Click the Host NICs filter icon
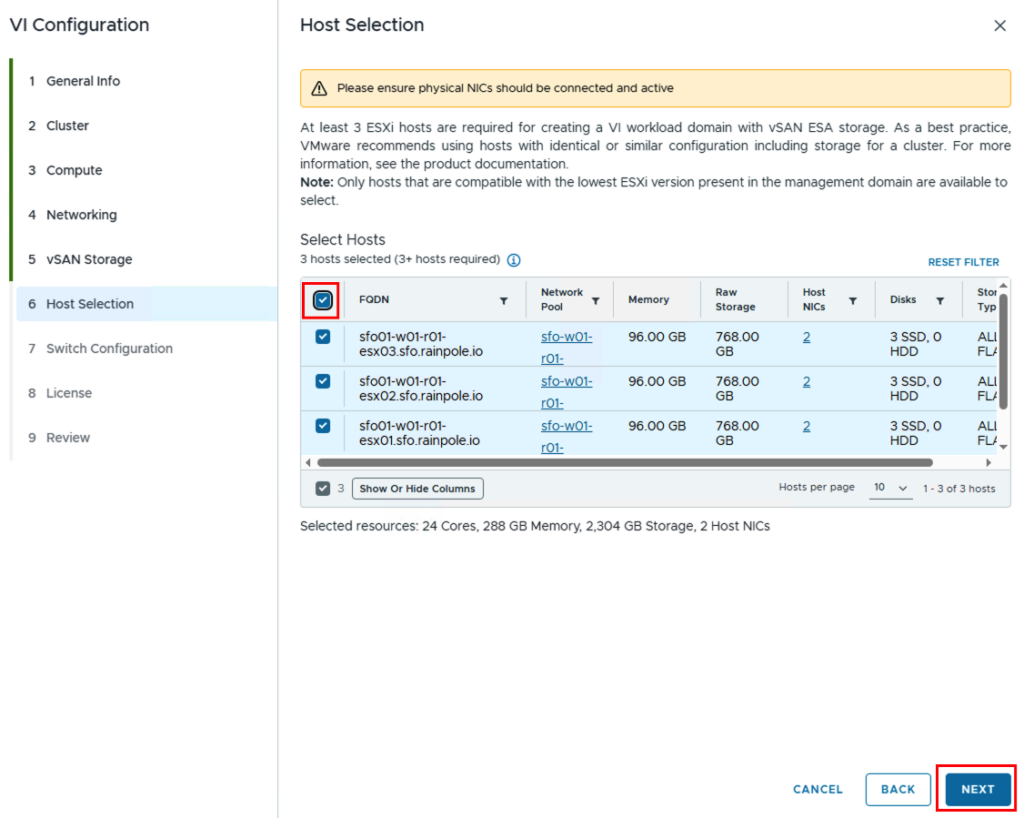 pos(853,301)
